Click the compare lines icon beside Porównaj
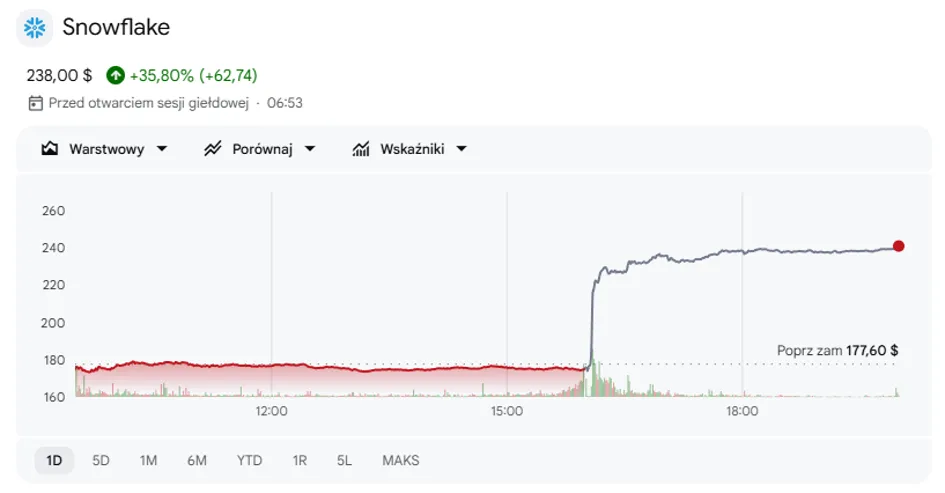The width and height of the screenshot is (945, 493). point(213,148)
